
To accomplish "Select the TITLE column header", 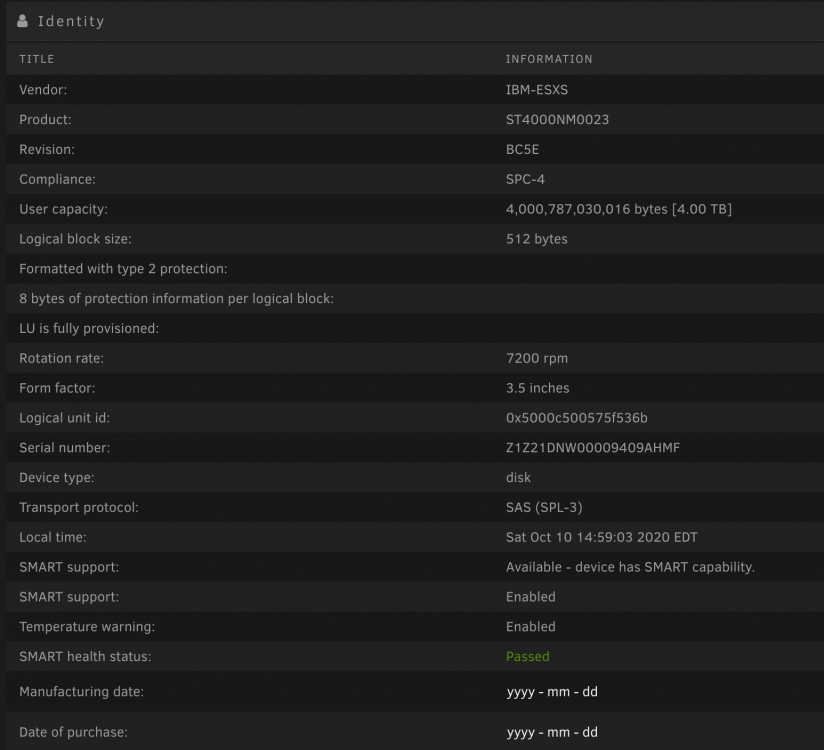I will point(37,59).
